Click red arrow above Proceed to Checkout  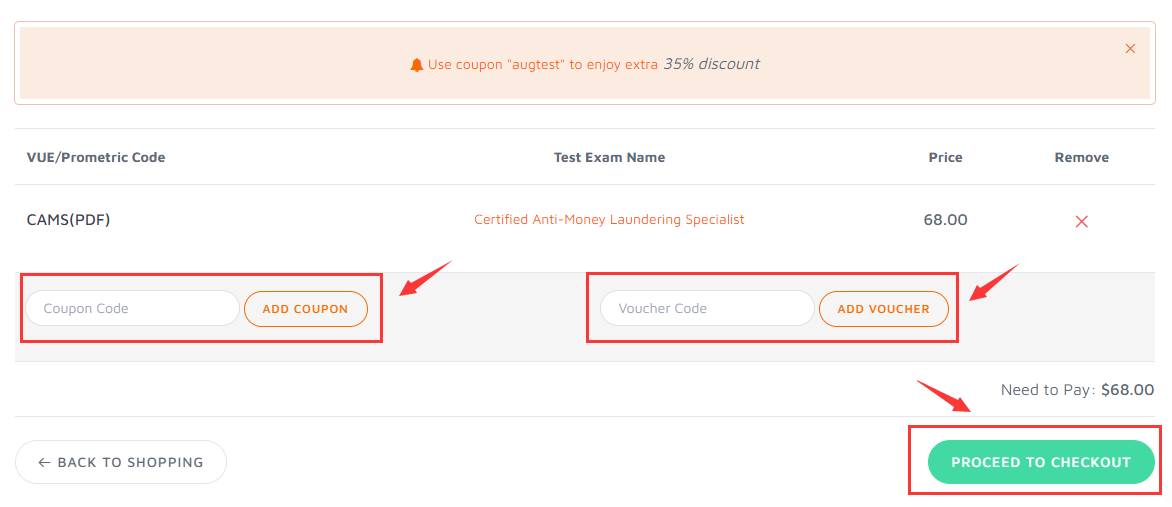pos(945,396)
